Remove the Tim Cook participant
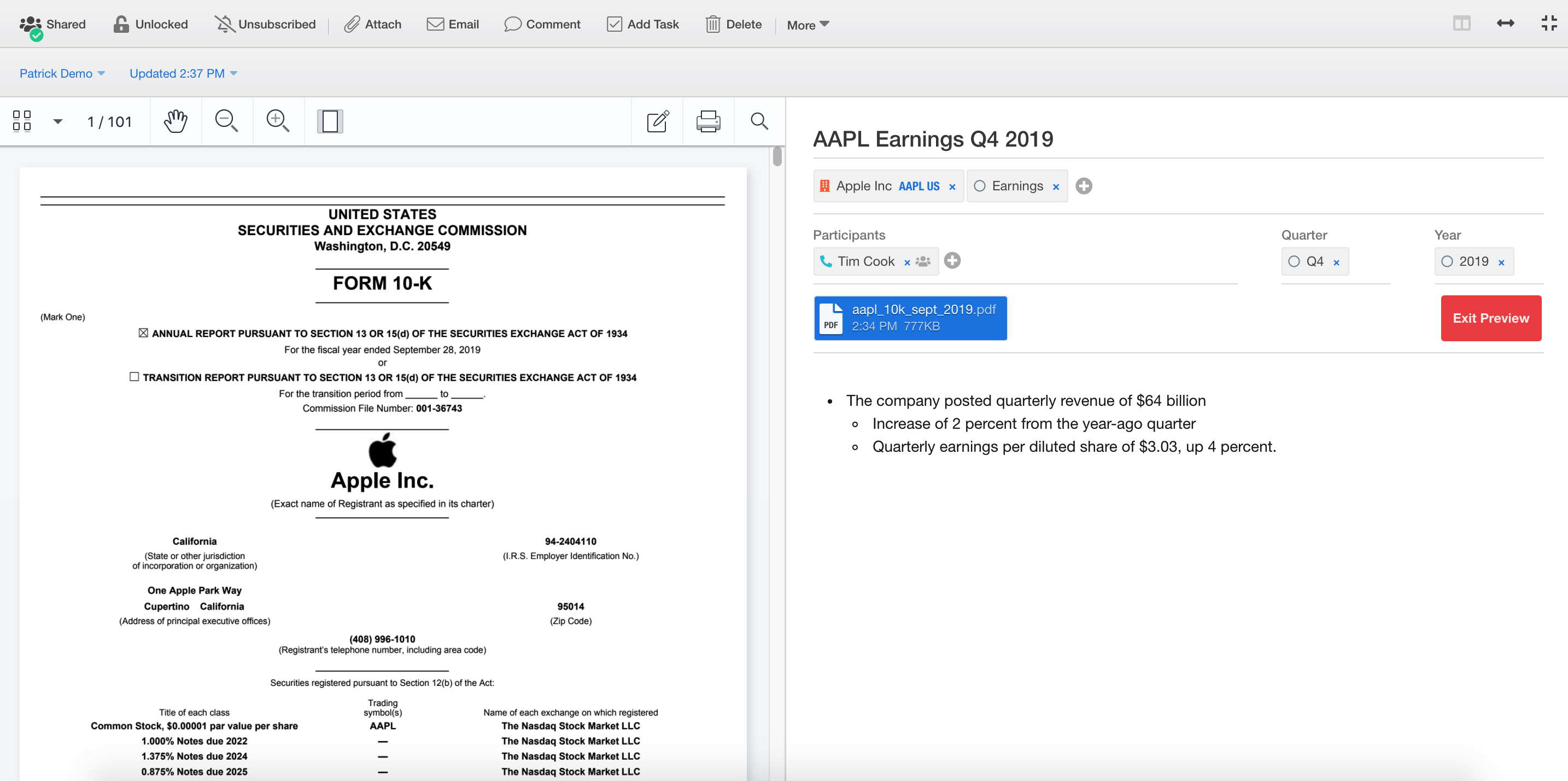This screenshot has width=1568, height=781. [907, 263]
